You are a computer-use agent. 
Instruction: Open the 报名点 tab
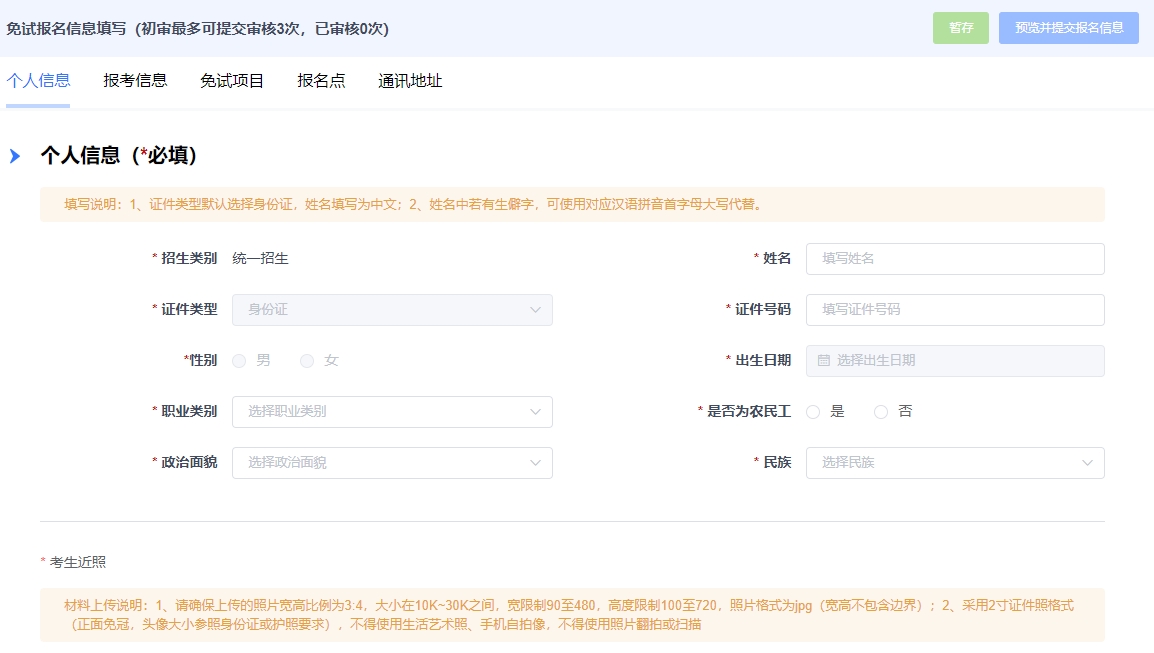coord(321,81)
